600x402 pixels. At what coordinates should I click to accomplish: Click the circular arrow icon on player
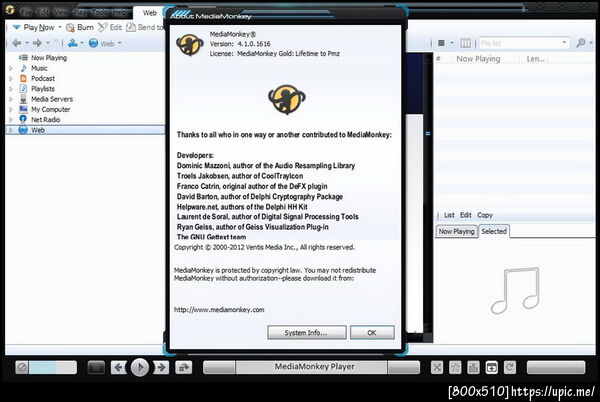coord(510,368)
